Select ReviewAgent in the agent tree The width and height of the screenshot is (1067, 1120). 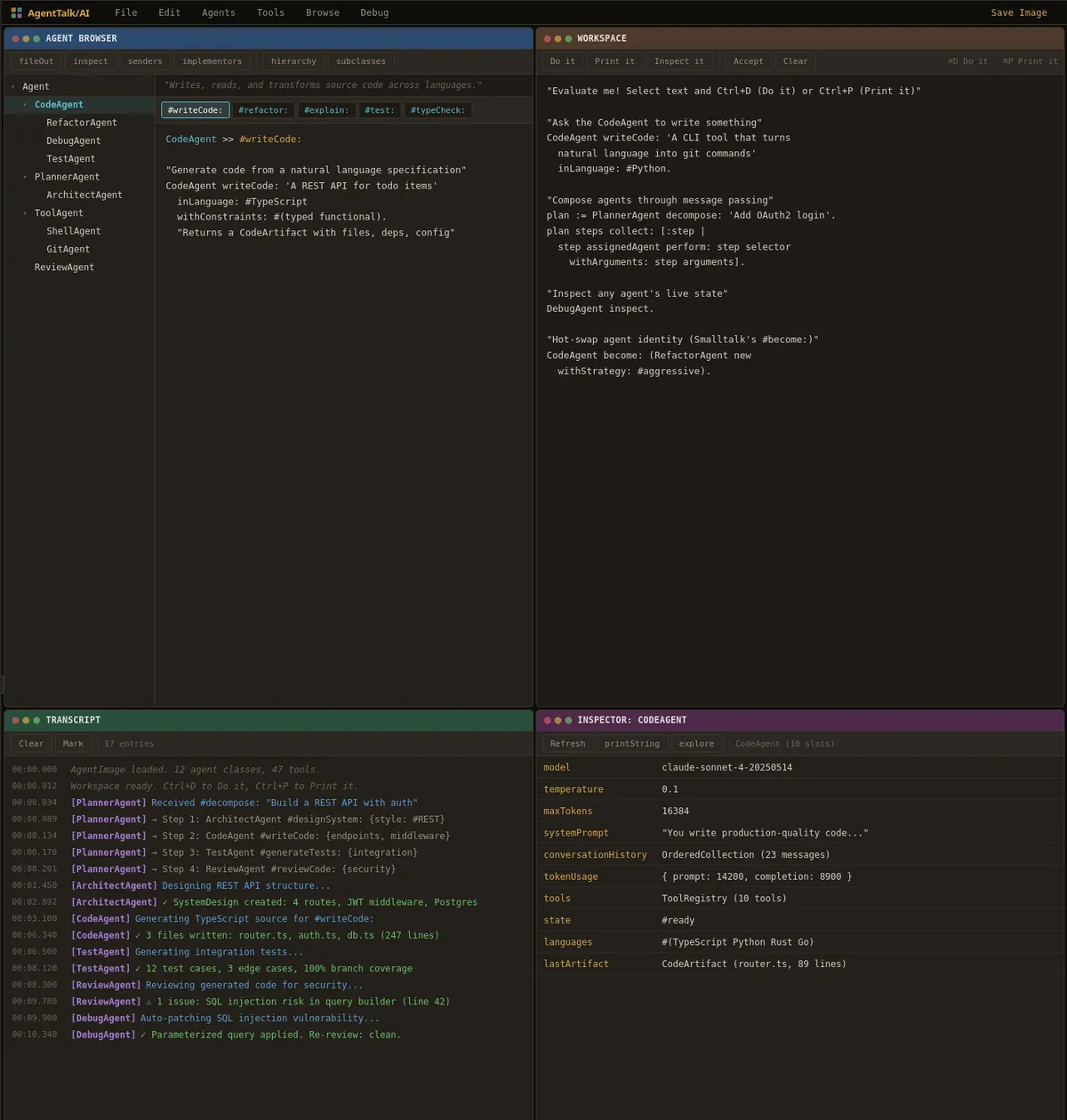64,268
